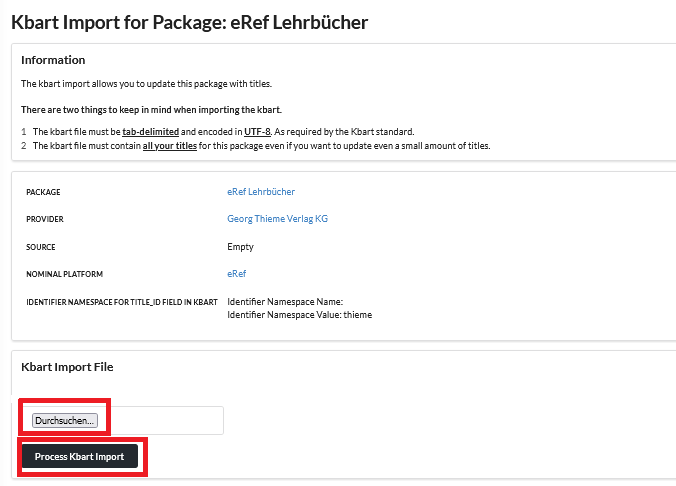Click the NOMINAL PLATFORM field label
Screen dimensions: 676x486
tap(65, 273)
